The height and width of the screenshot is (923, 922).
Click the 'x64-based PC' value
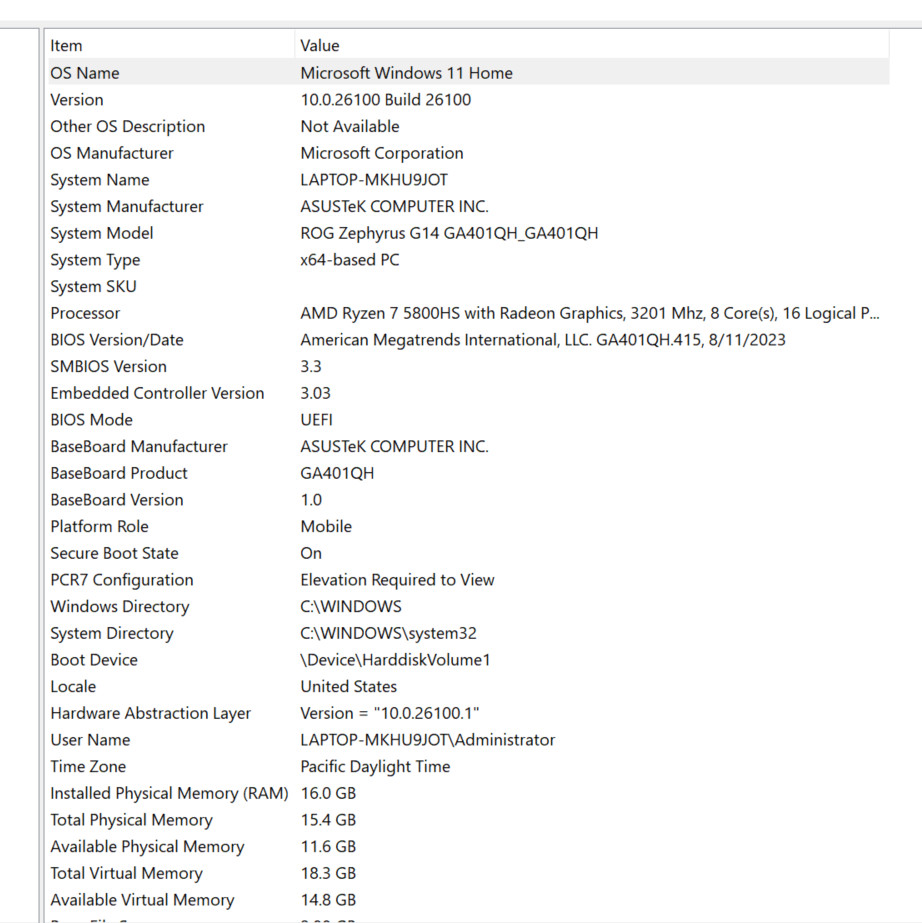[350, 260]
